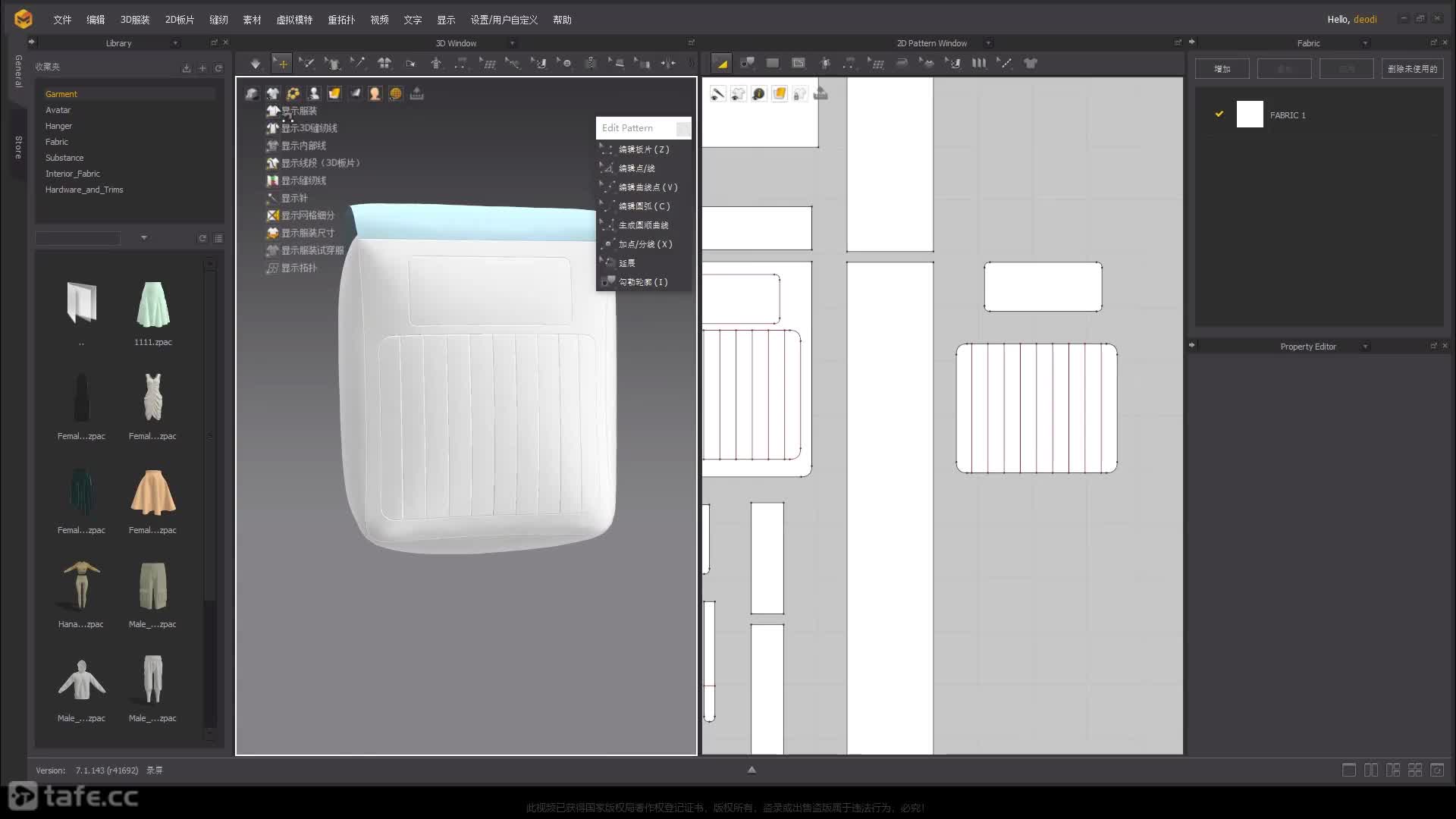This screenshot has height=819, width=1456.
Task: Select the folded garment arrangement tool icon
Action: [x=384, y=64]
